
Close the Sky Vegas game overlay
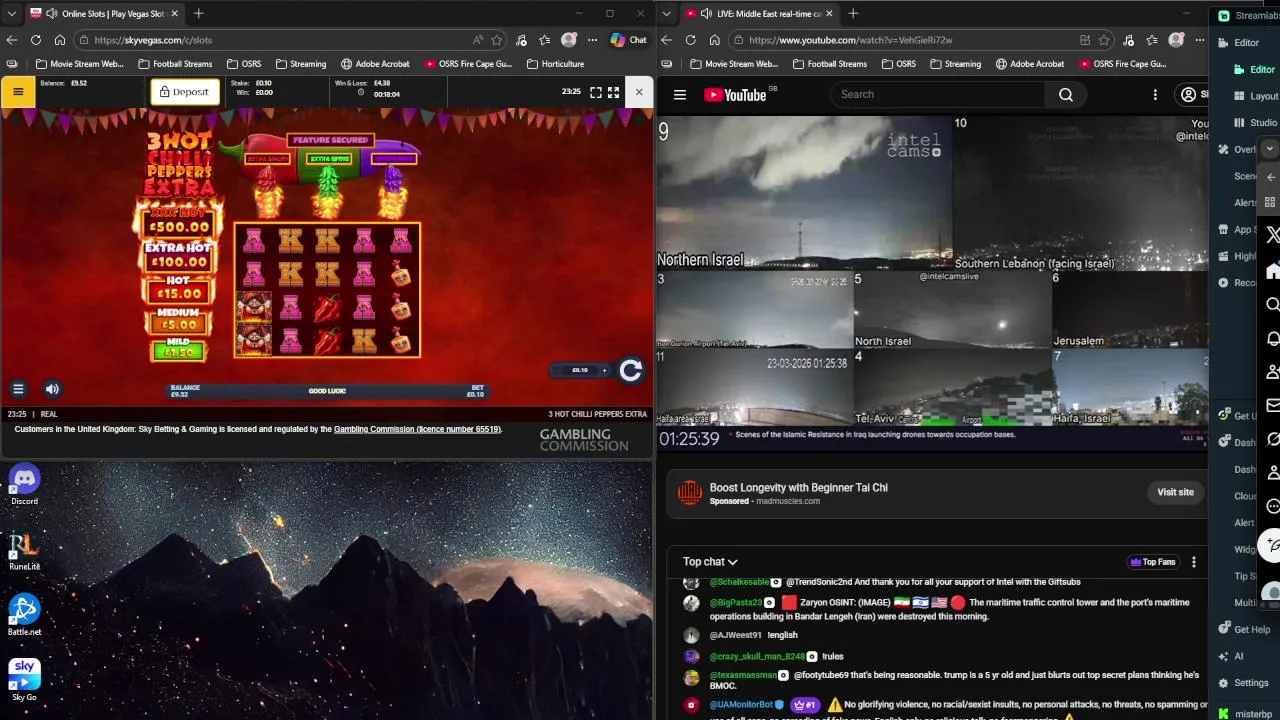point(639,92)
